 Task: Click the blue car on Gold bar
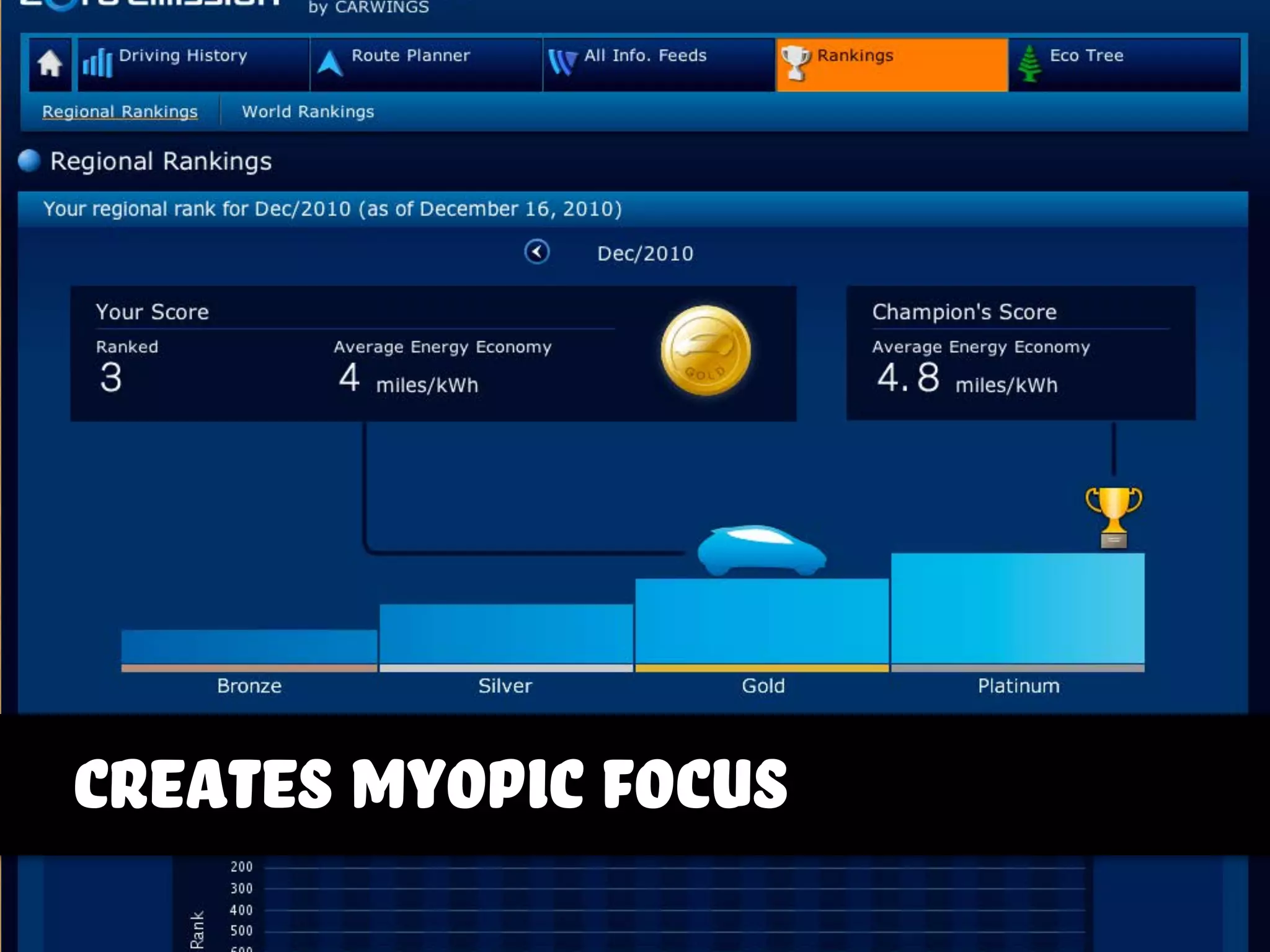(762, 550)
